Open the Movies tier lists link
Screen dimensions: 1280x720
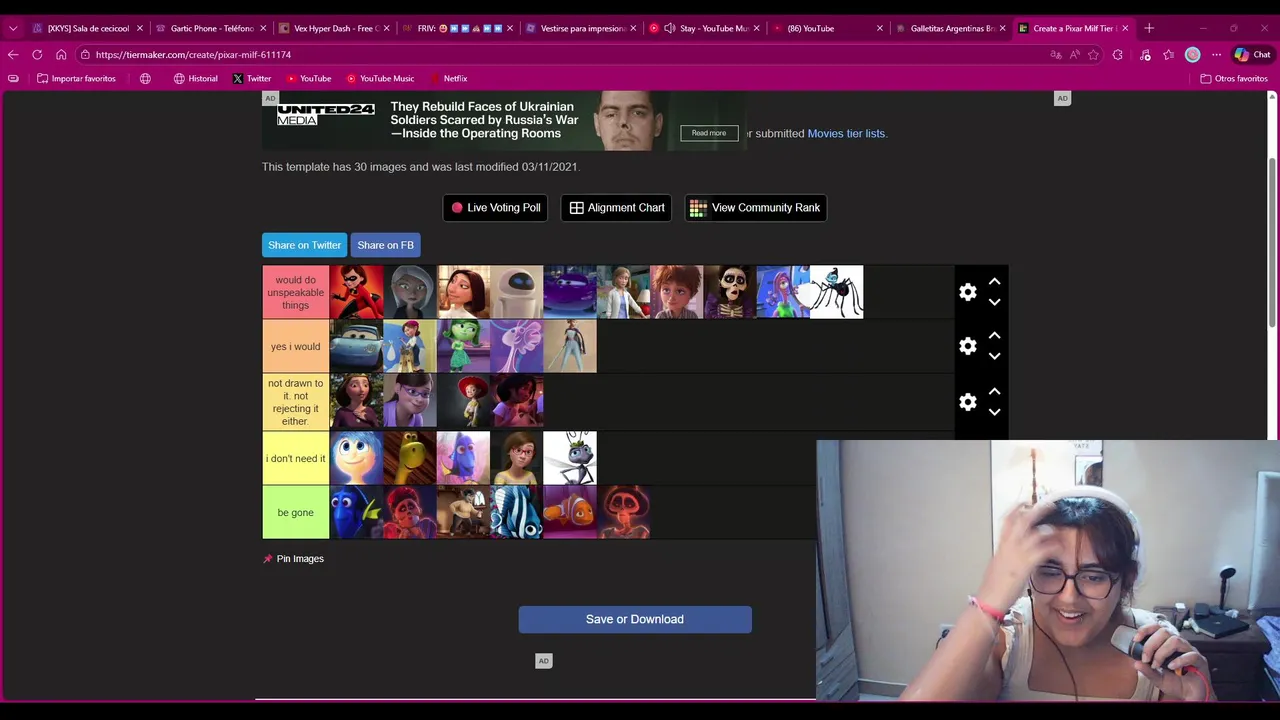847,133
